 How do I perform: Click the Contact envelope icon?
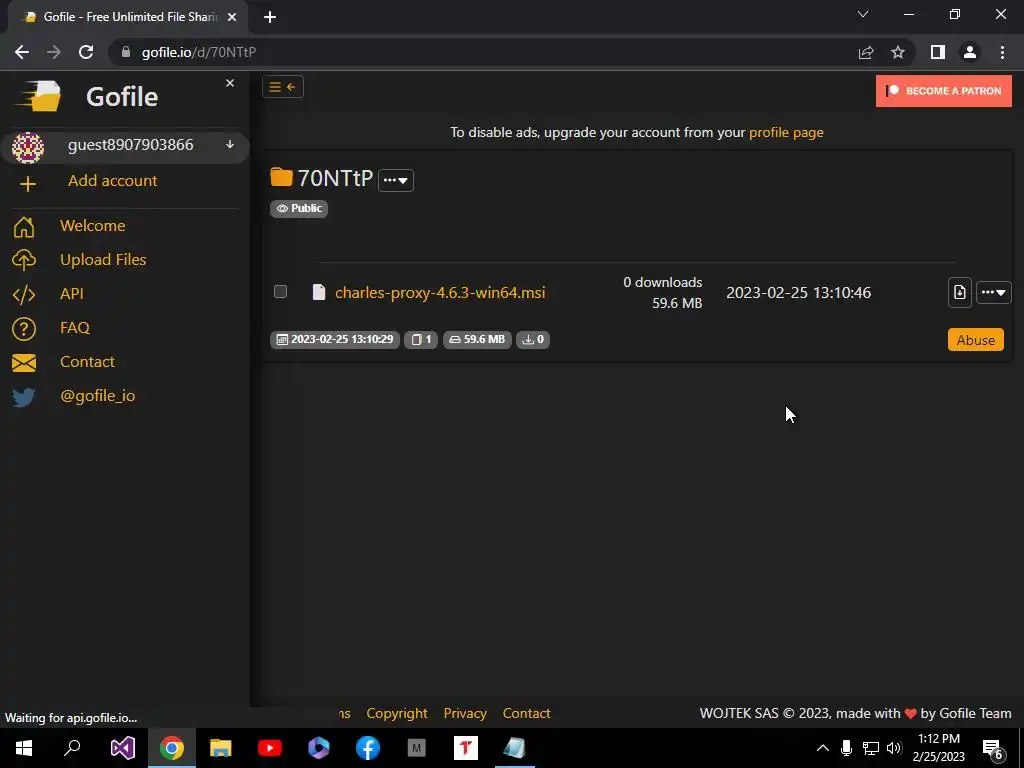[24, 362]
